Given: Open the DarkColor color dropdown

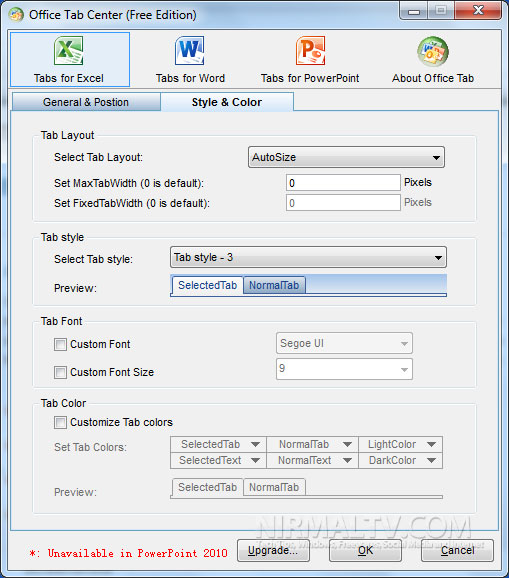Looking at the screenshot, I should click(x=401, y=460).
